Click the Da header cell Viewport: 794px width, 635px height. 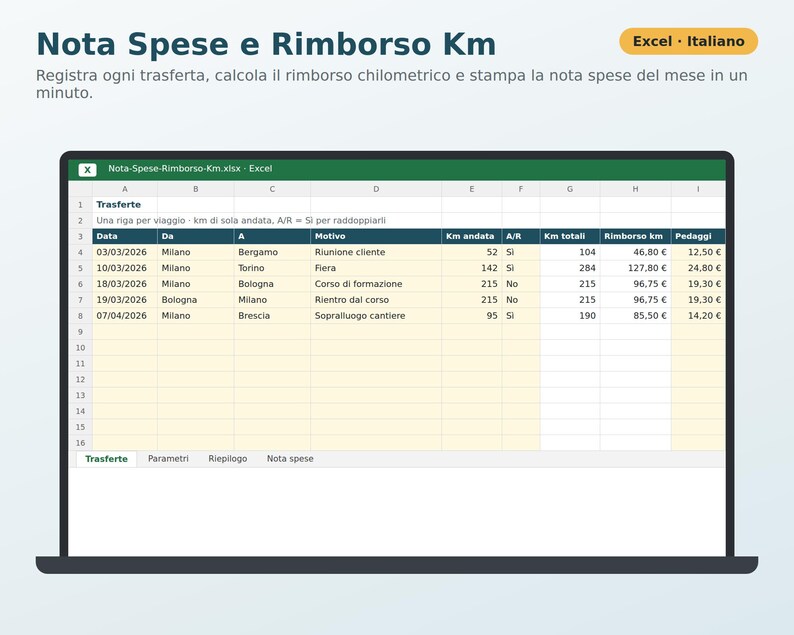click(195, 236)
